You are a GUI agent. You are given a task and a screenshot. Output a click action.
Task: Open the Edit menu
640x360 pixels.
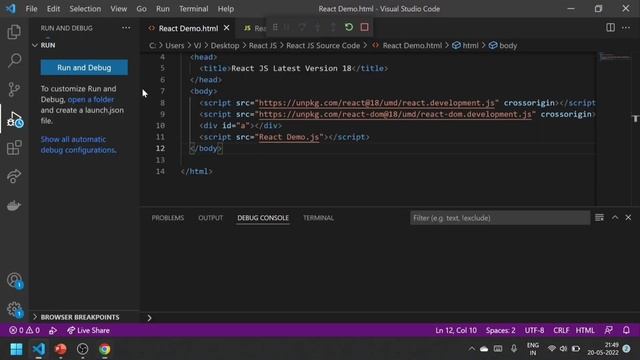click(53, 9)
